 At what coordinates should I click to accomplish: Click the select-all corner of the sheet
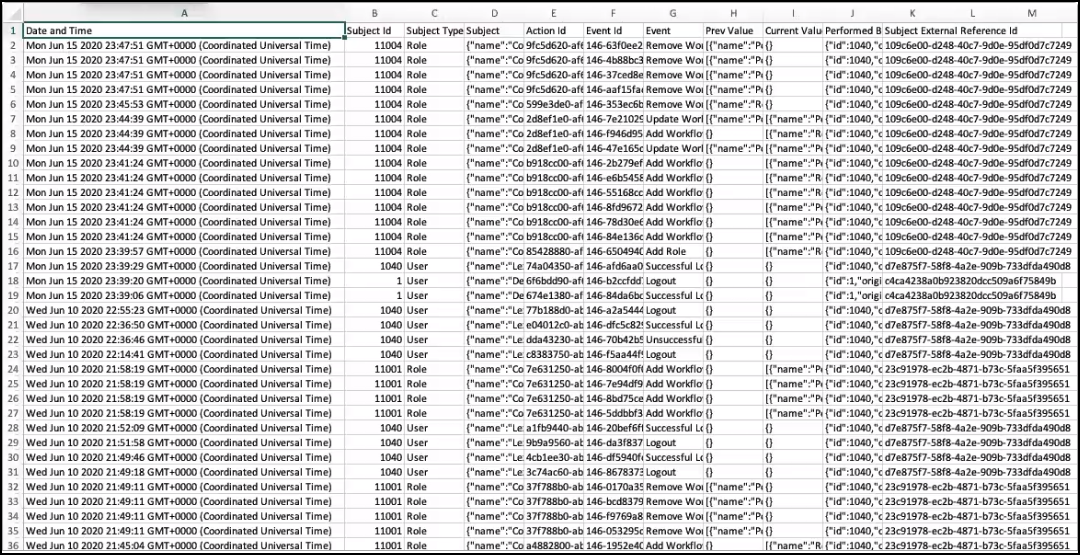coord(11,13)
